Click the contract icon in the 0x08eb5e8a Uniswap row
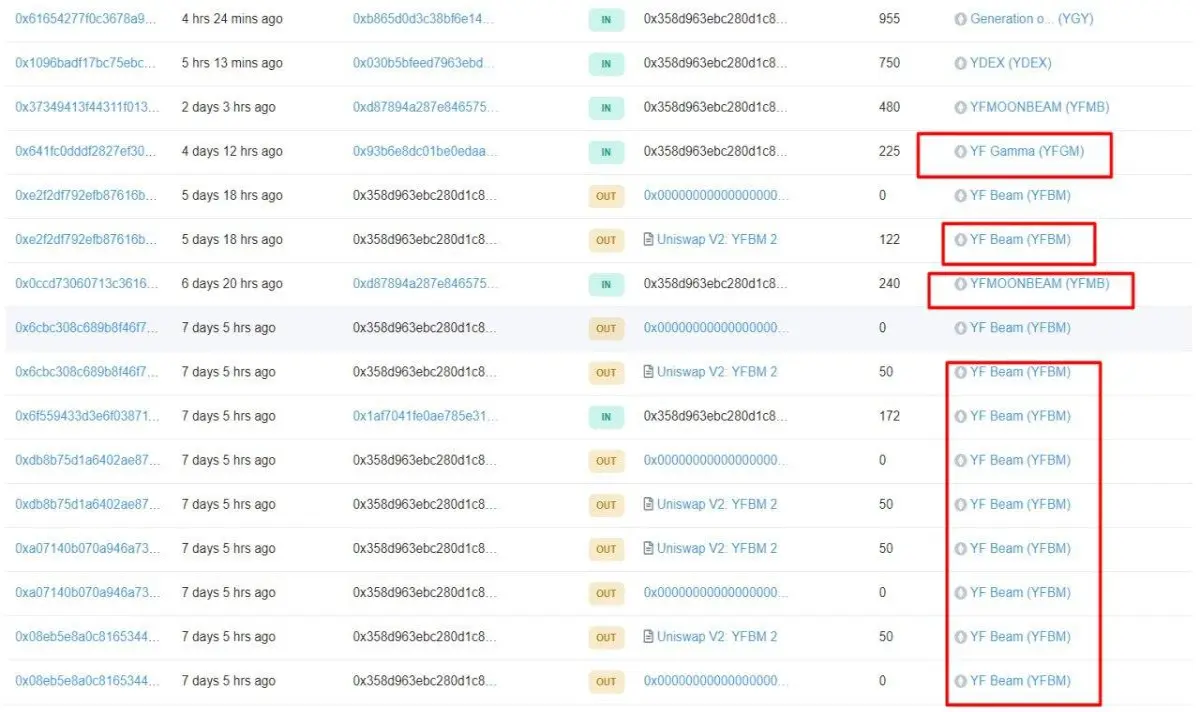 pos(648,636)
